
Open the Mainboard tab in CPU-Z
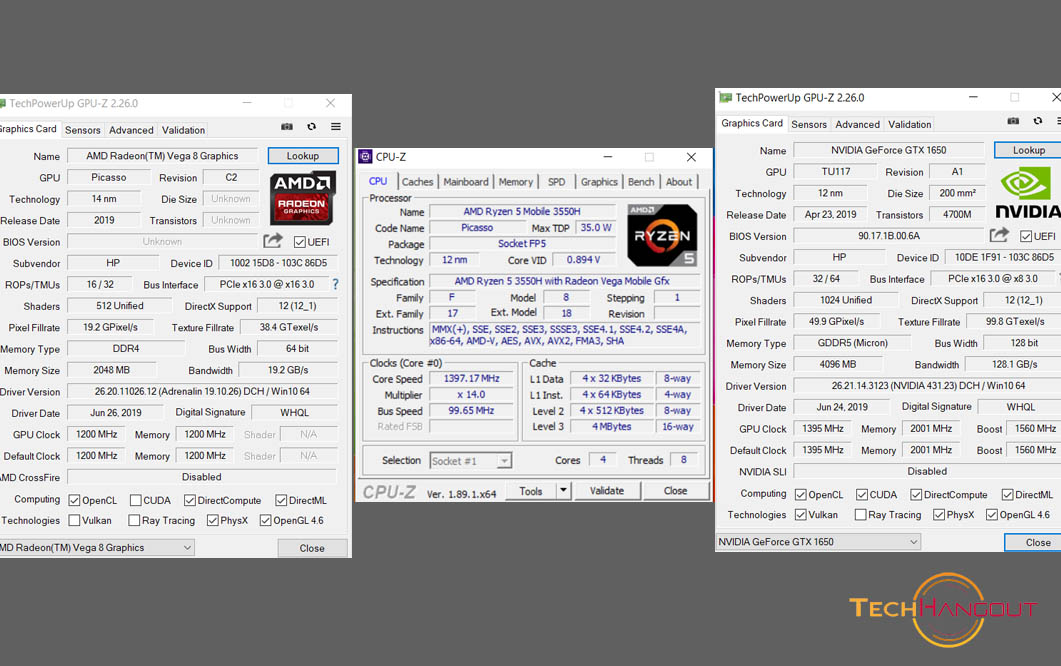point(466,181)
